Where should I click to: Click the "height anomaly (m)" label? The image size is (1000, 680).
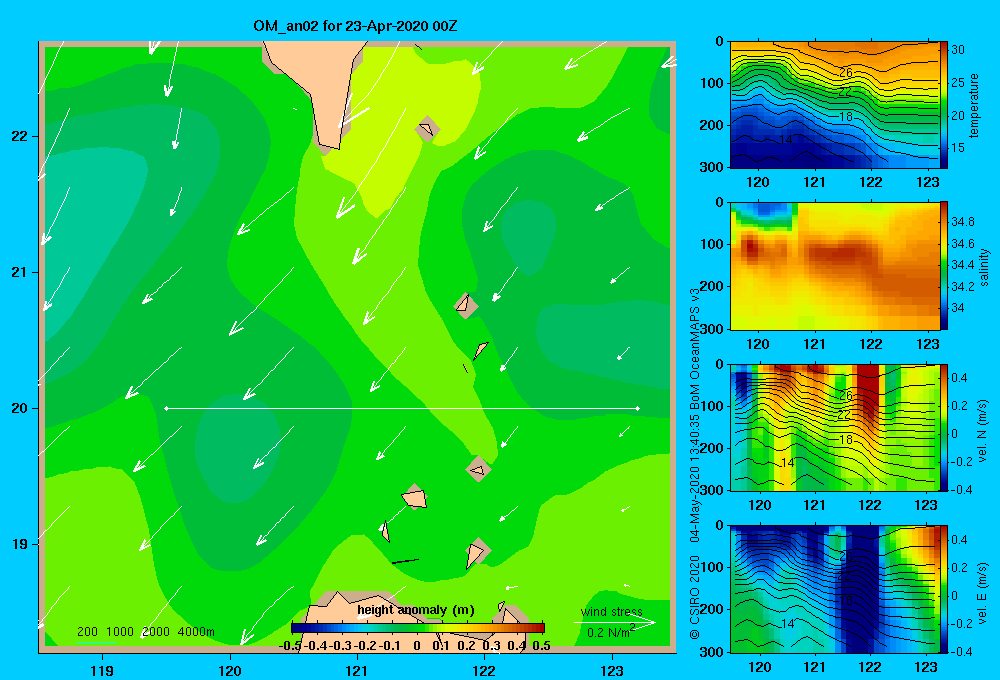click(x=416, y=610)
